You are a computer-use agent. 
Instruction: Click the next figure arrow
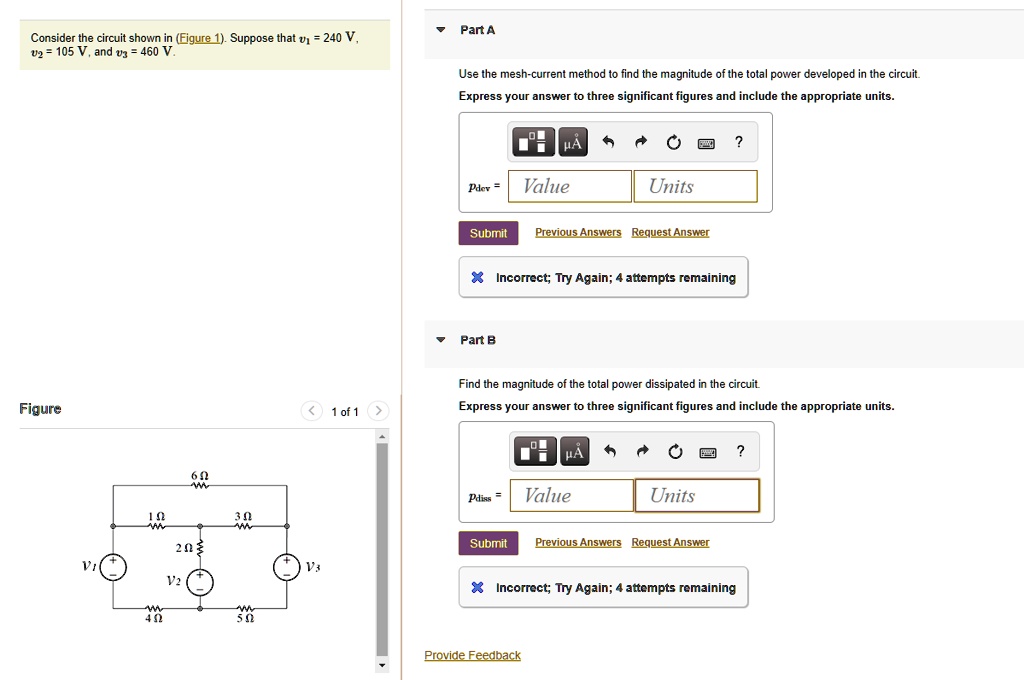(x=378, y=410)
